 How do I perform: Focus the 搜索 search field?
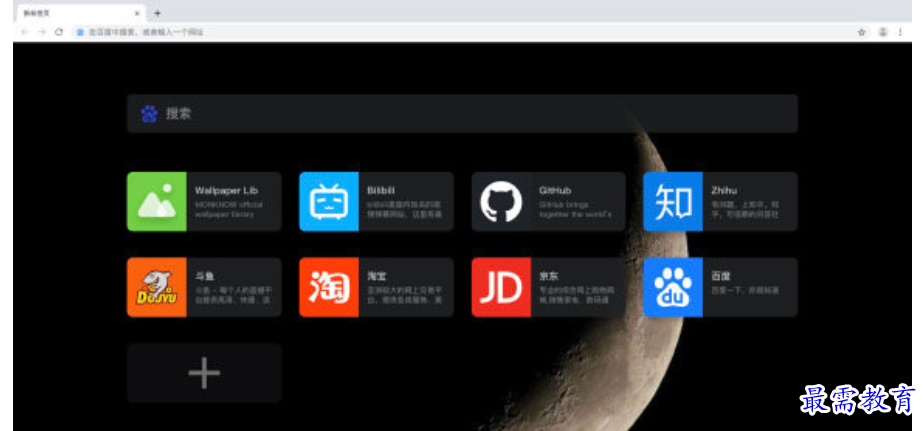463,114
